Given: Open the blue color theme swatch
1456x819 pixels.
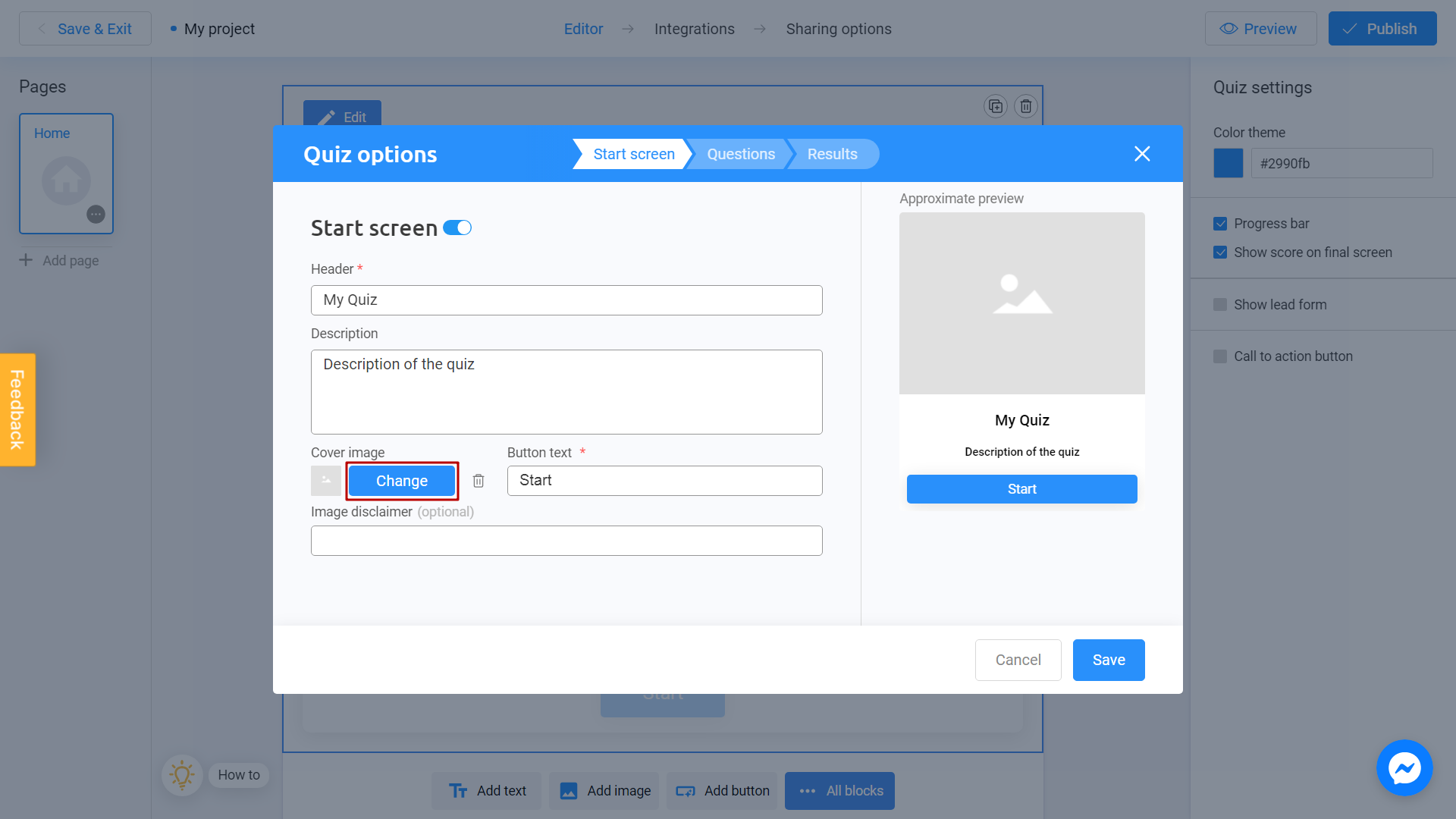Looking at the screenshot, I should coord(1228,163).
